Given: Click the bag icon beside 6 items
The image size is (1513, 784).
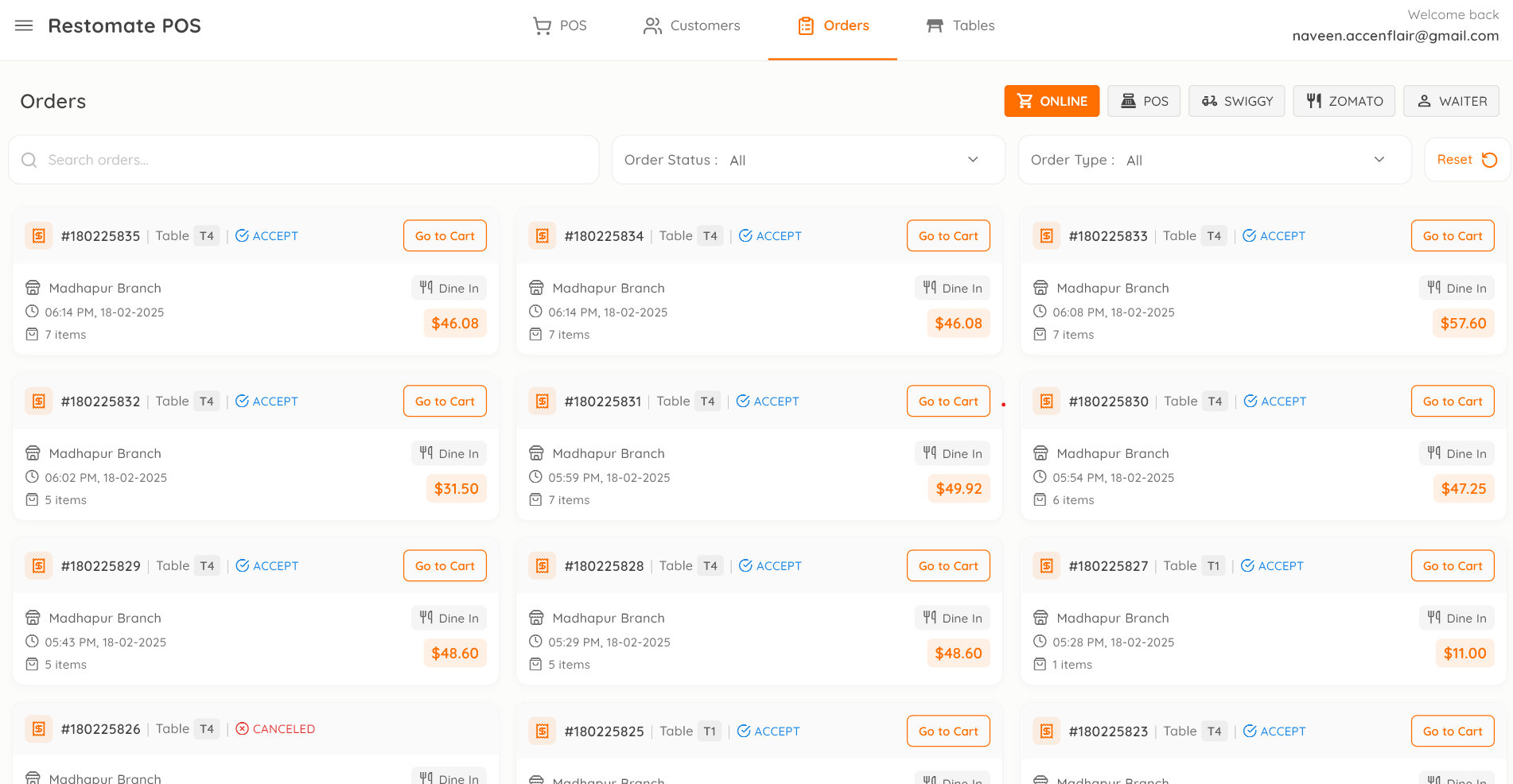Looking at the screenshot, I should 1040,499.
